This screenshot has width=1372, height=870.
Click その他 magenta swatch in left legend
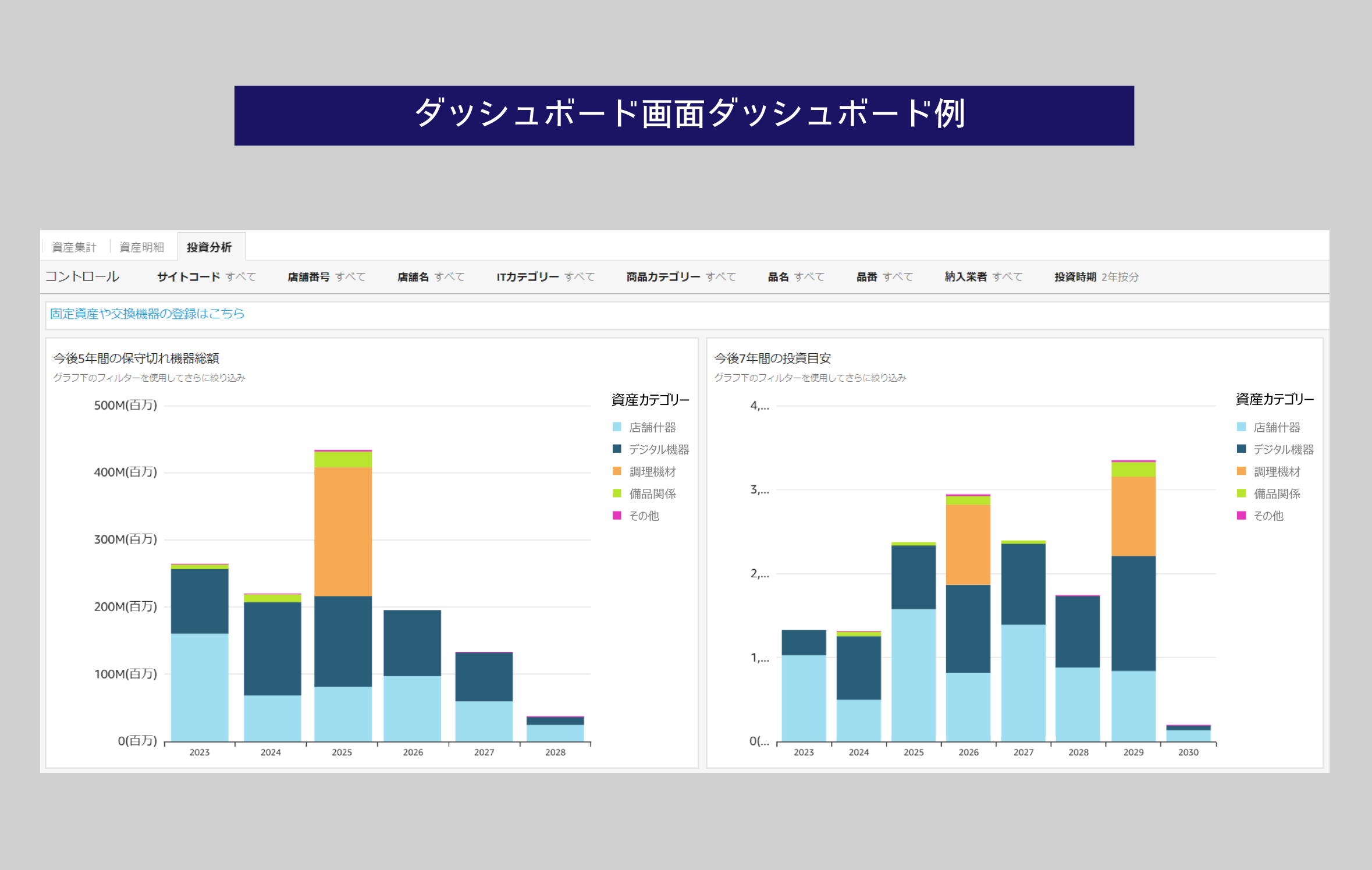pos(617,516)
